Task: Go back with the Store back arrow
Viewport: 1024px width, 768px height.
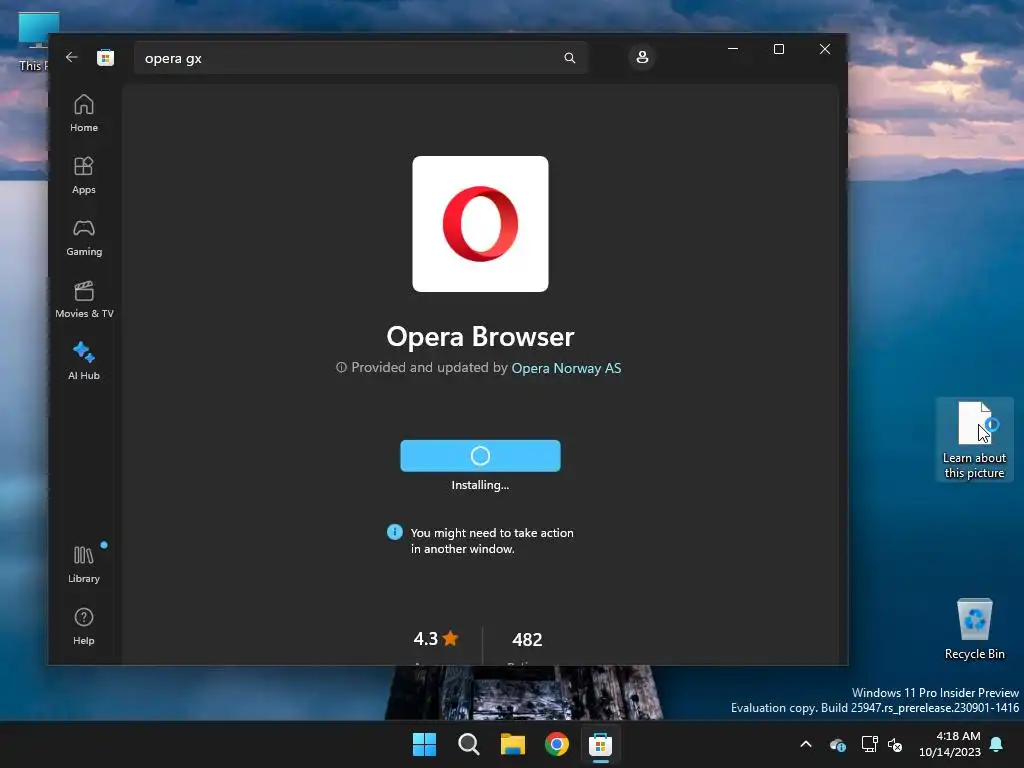Action: coord(72,57)
